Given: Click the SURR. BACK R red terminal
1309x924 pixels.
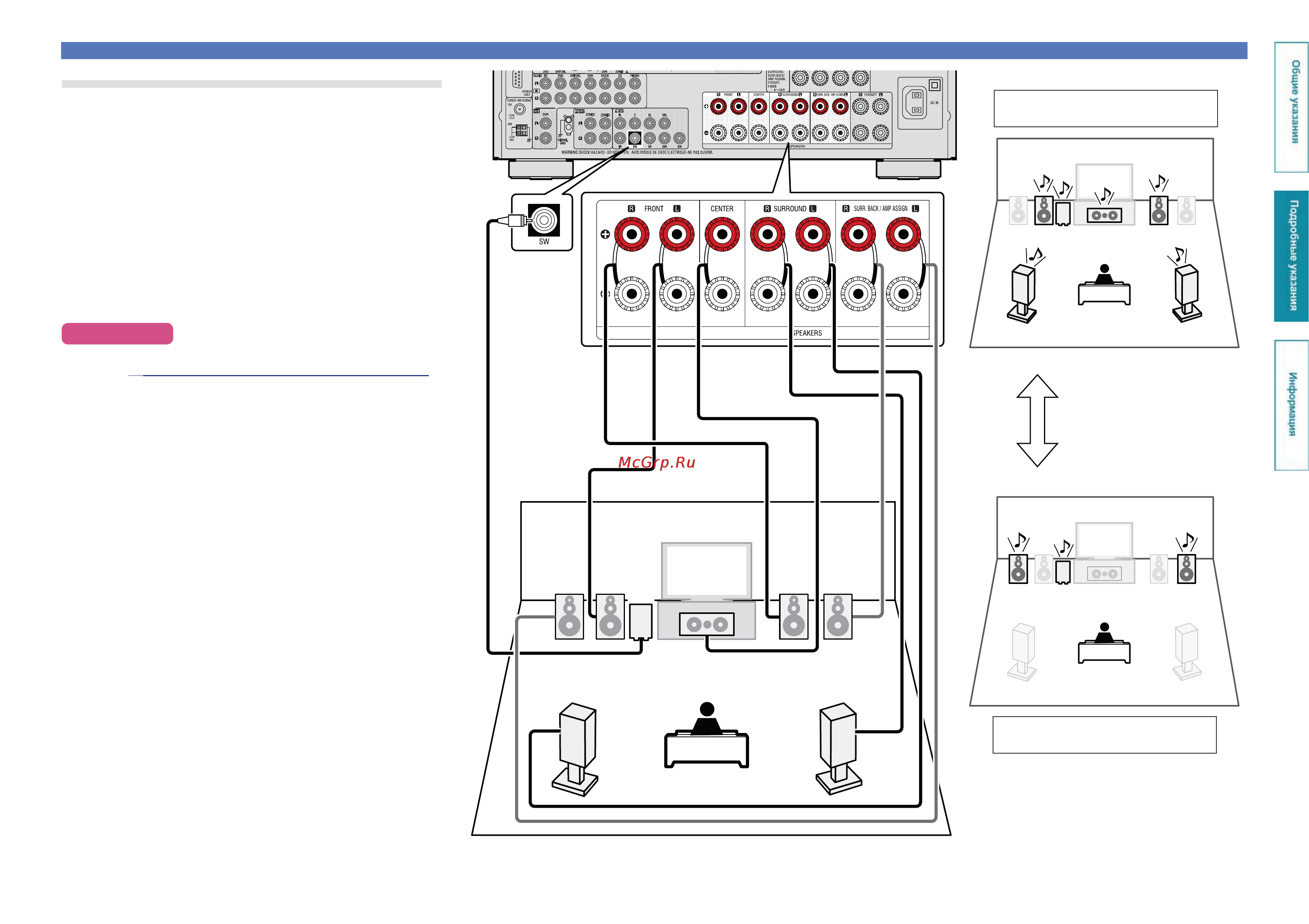Looking at the screenshot, I should [x=858, y=234].
